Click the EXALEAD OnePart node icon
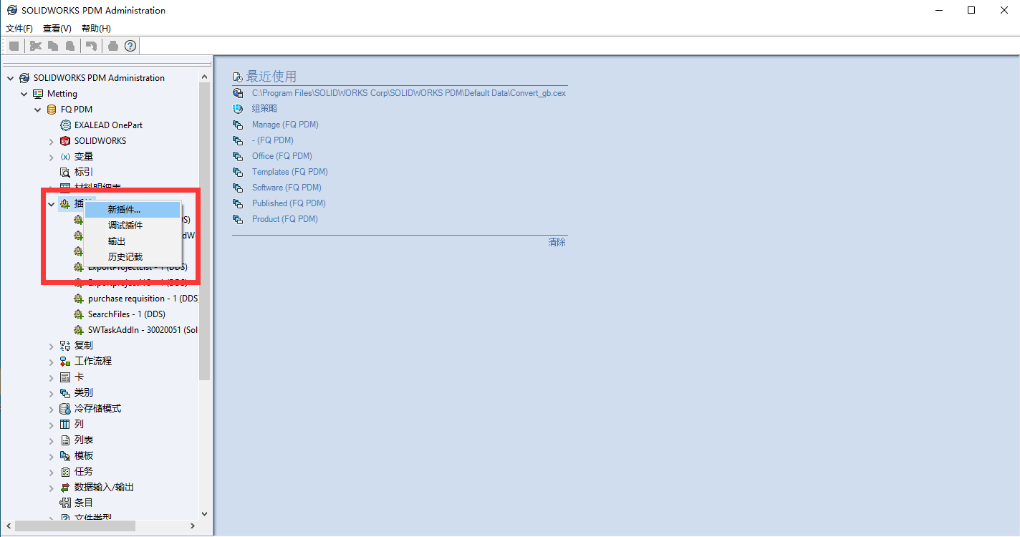Viewport: 1020px width, 537px height. pos(65,125)
